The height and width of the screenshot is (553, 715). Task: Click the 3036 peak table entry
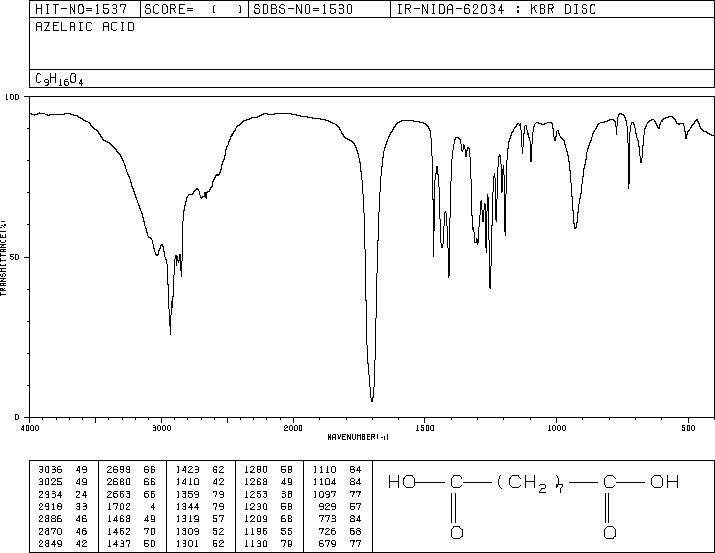[x=63, y=470]
